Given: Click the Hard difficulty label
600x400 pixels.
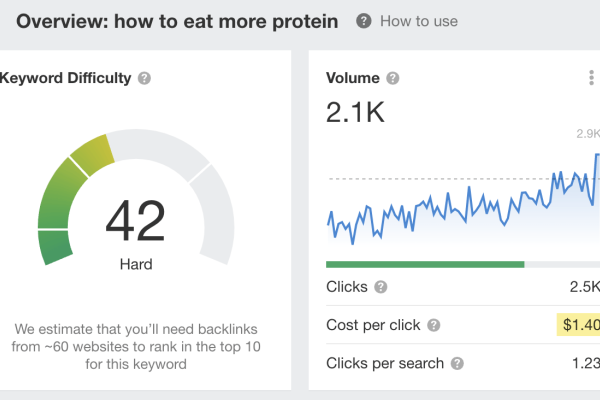Looking at the screenshot, I should [135, 265].
